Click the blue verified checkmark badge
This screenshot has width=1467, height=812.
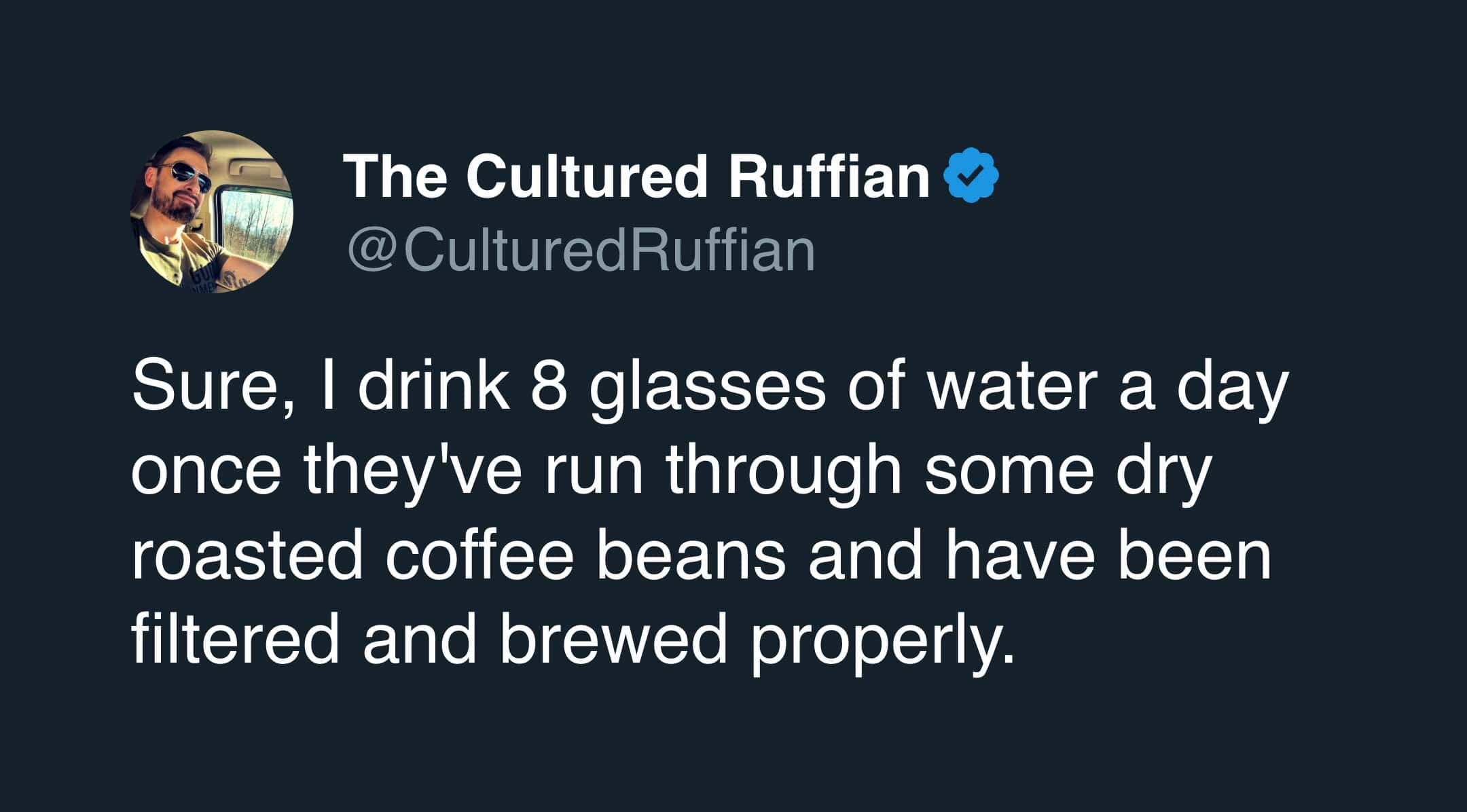point(971,175)
